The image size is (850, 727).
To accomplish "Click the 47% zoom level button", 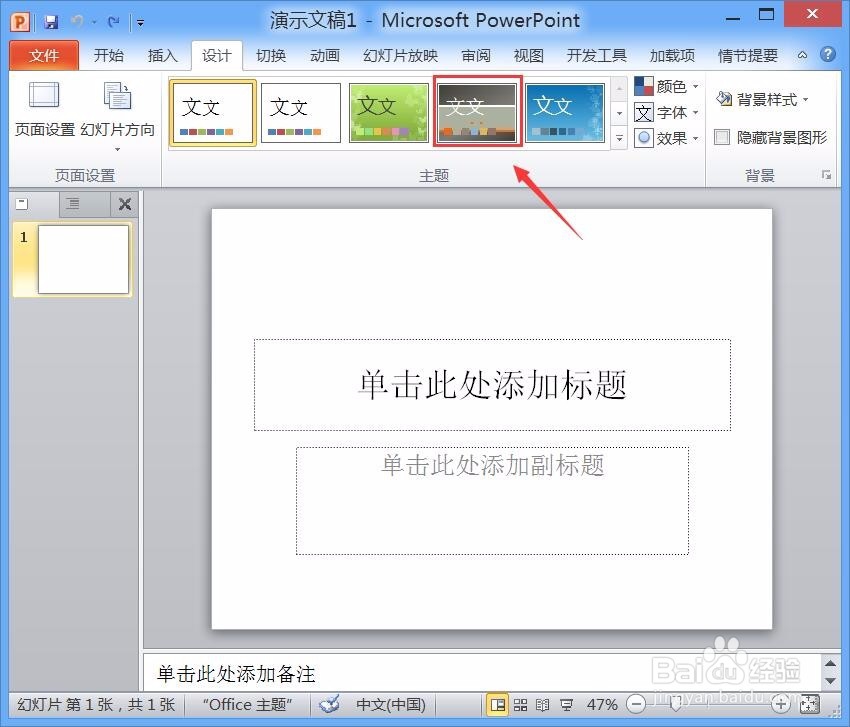I will tap(602, 705).
